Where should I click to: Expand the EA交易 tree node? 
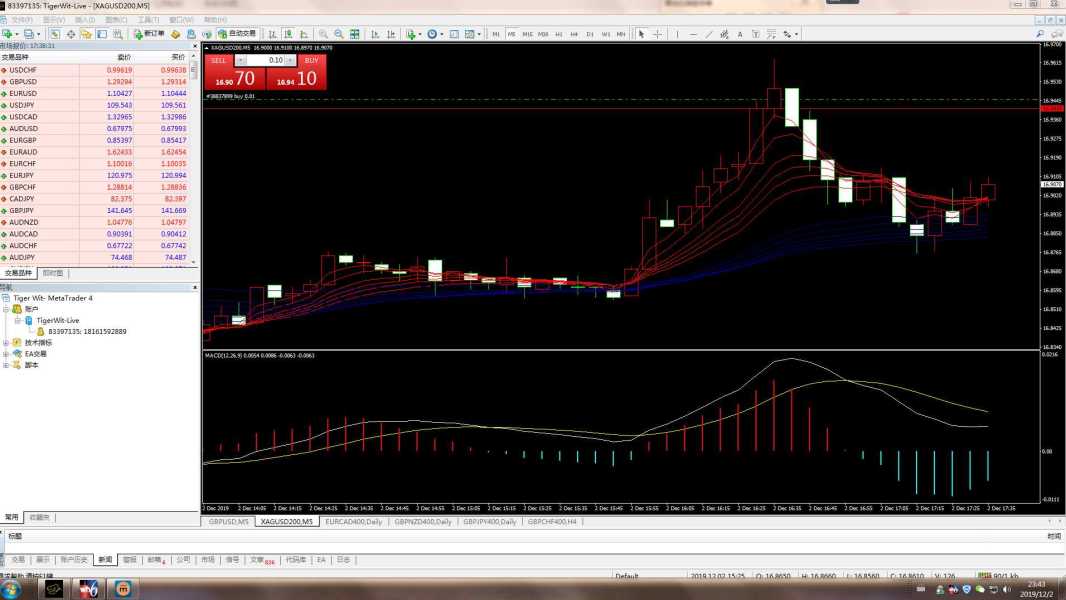pos(6,353)
